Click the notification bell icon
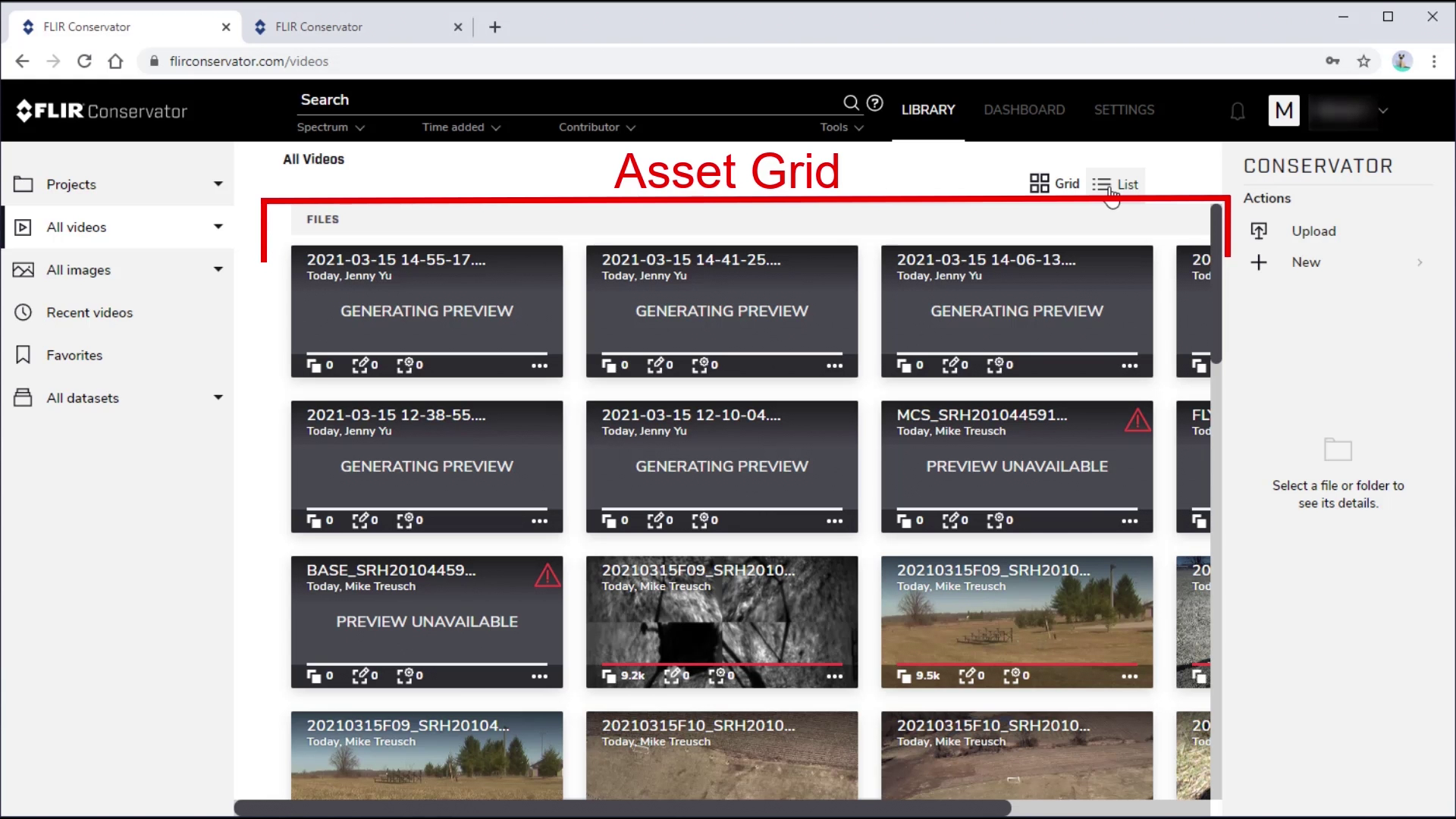This screenshot has width=1456, height=819. point(1238,109)
